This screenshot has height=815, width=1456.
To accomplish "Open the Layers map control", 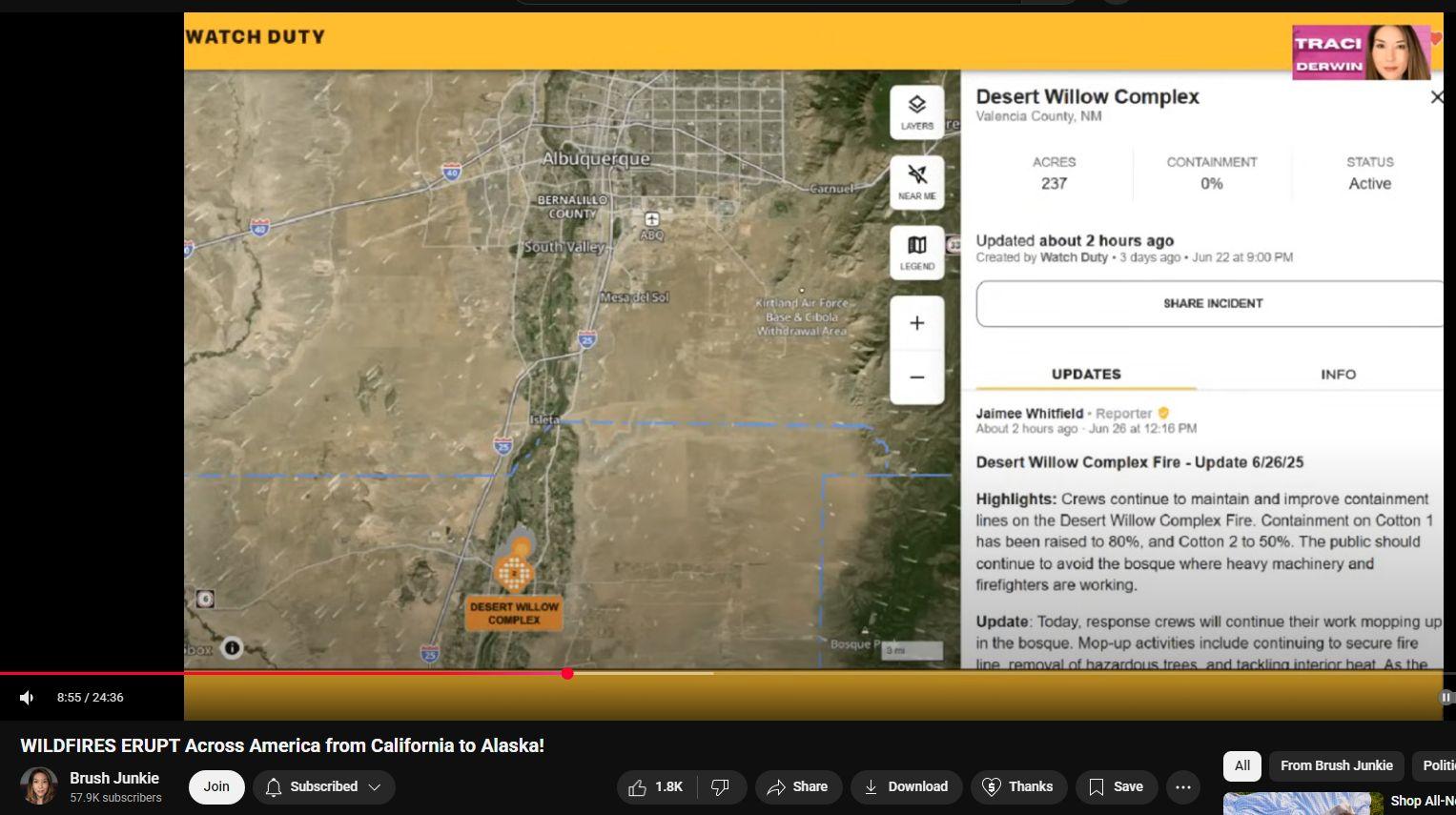I will [917, 112].
